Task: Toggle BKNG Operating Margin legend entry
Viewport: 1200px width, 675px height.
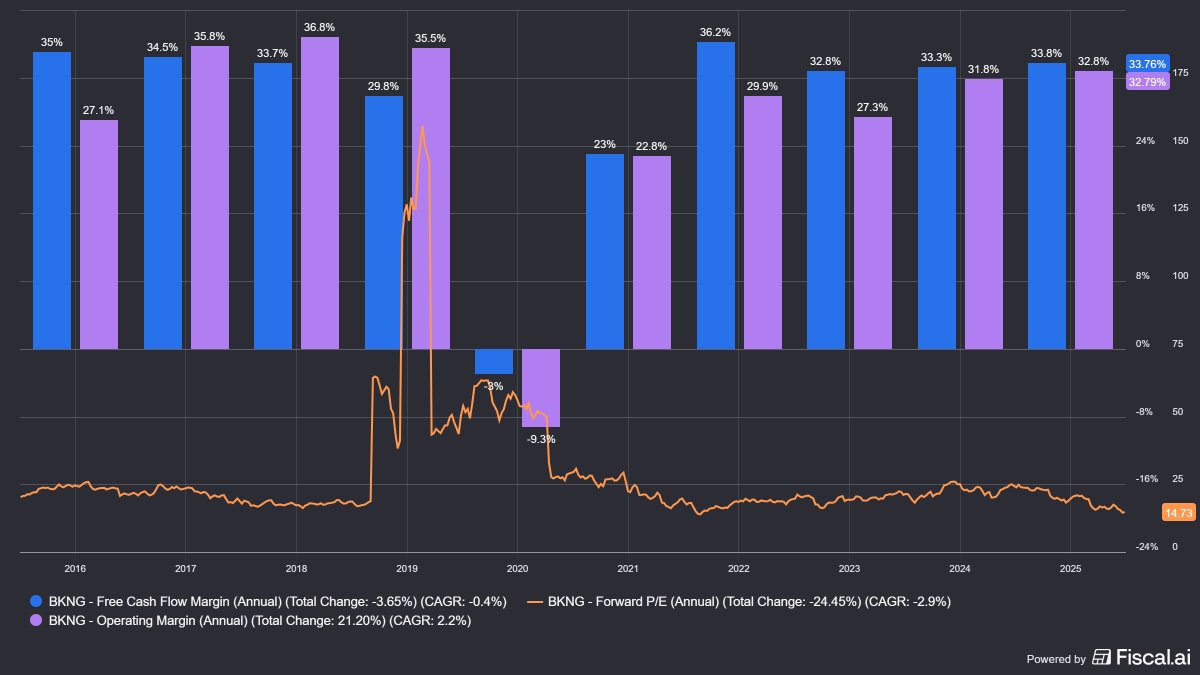Action: pyautogui.click(x=252, y=620)
